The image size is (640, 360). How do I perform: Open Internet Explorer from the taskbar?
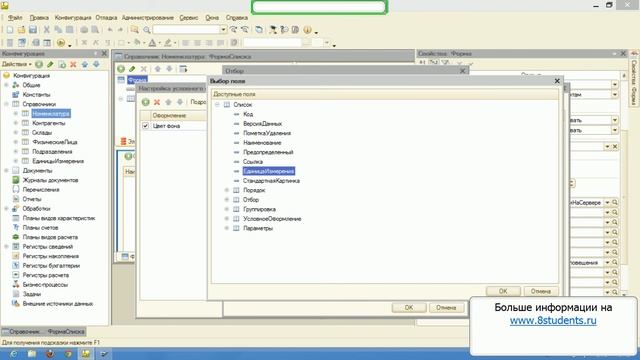click(13, 353)
